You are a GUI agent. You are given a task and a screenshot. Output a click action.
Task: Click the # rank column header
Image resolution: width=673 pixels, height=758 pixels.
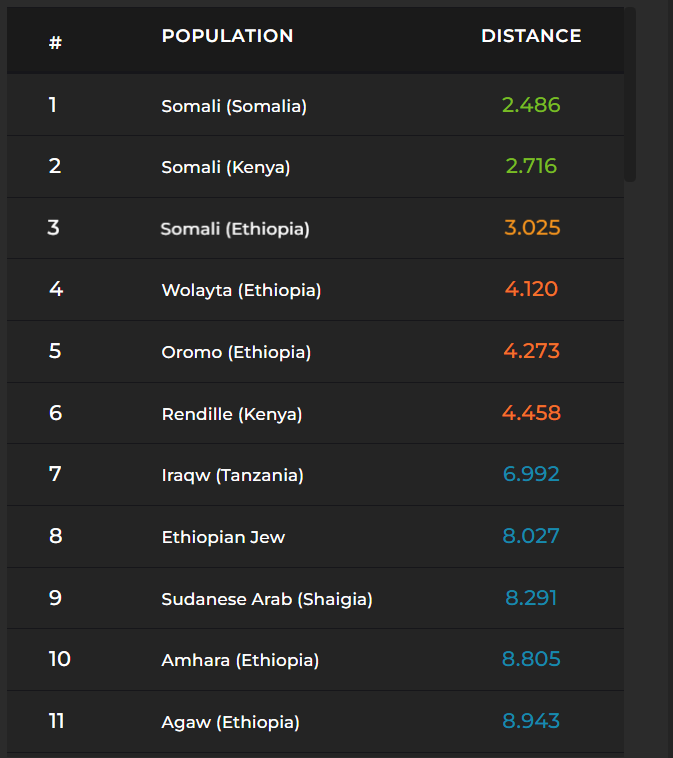pos(55,43)
